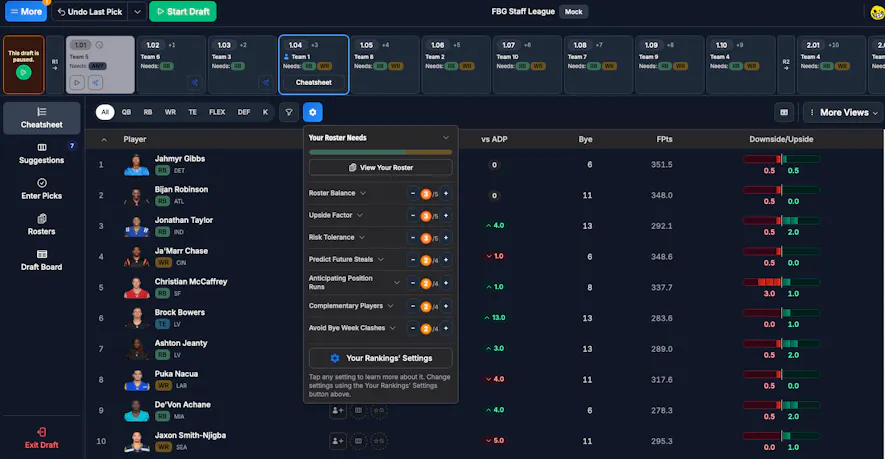
Task: Open Rosters in the left sidebar
Action: coord(42,225)
